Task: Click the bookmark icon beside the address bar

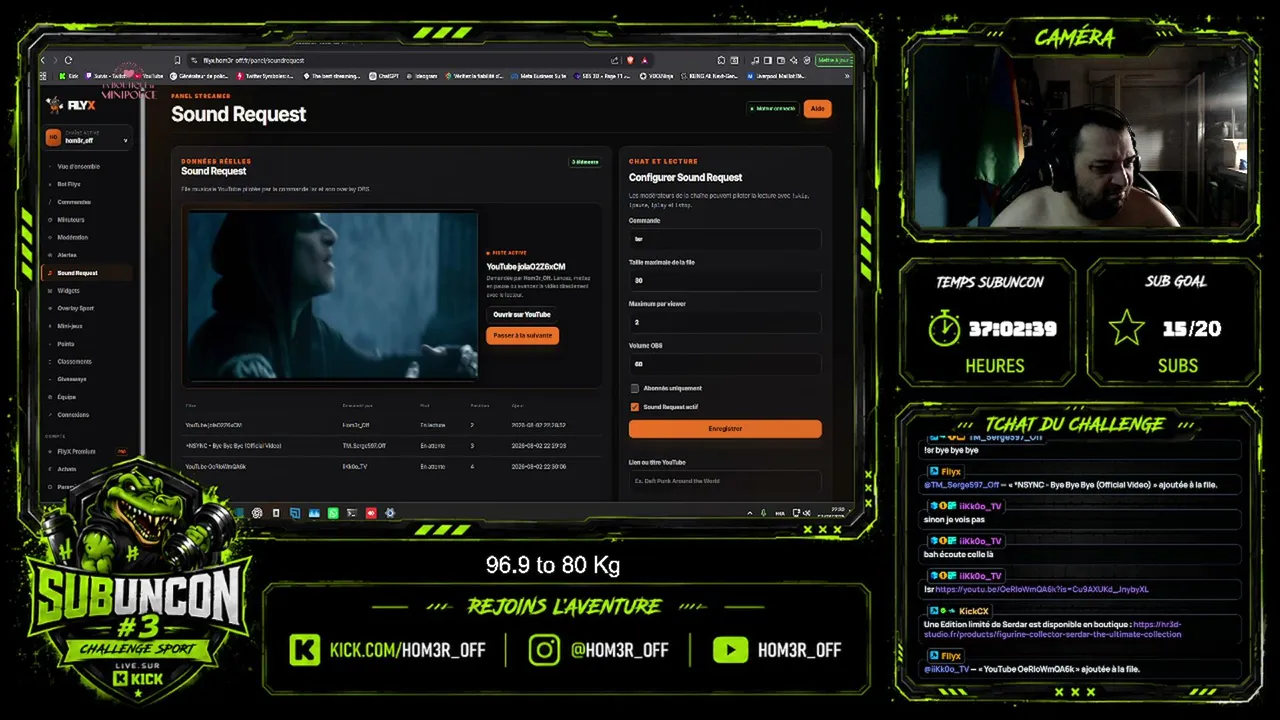Action: click(x=177, y=60)
